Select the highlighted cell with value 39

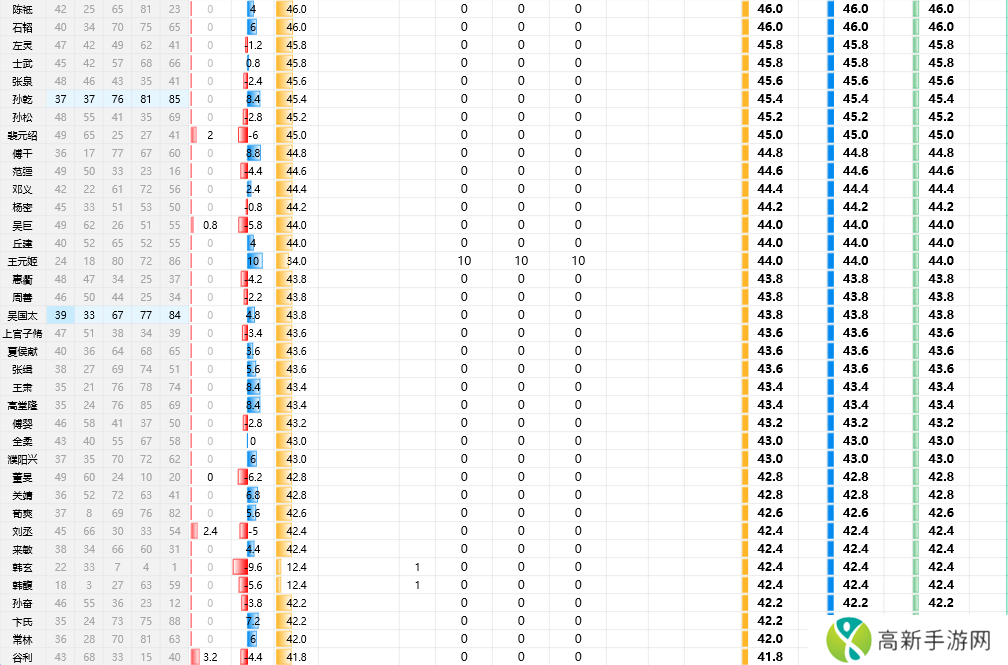(61, 315)
